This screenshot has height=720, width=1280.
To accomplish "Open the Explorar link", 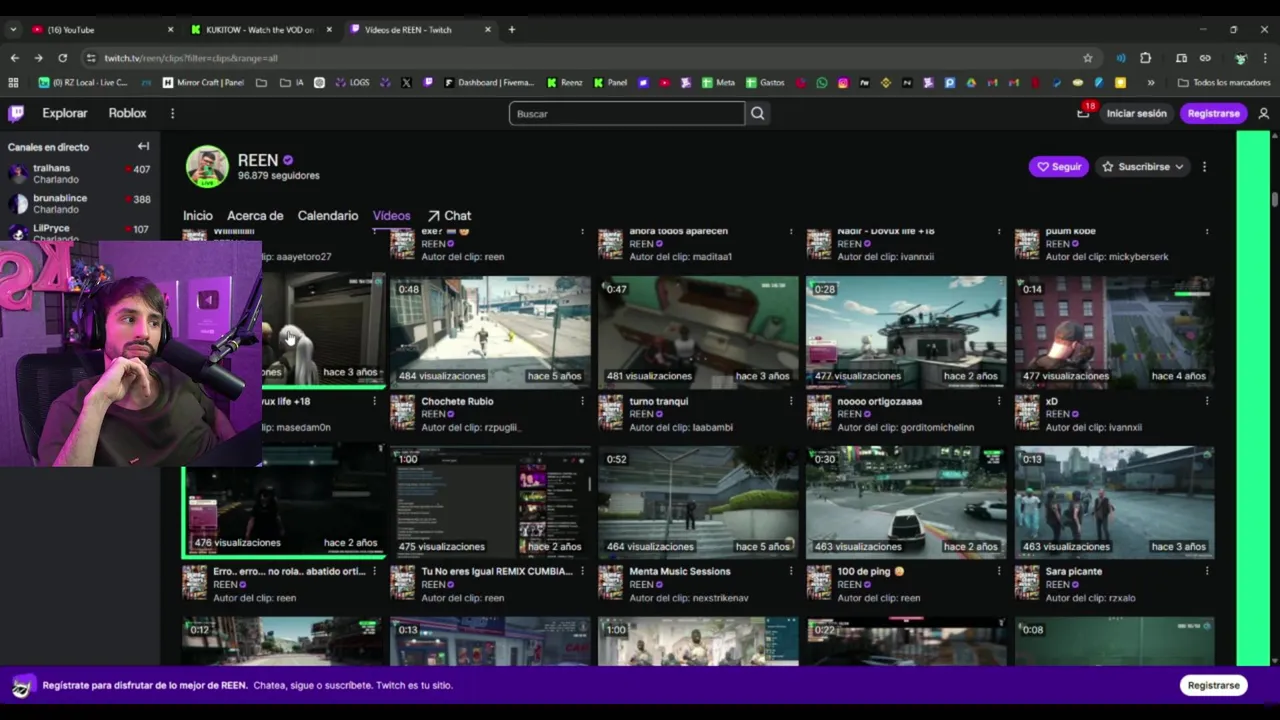I will [x=65, y=113].
